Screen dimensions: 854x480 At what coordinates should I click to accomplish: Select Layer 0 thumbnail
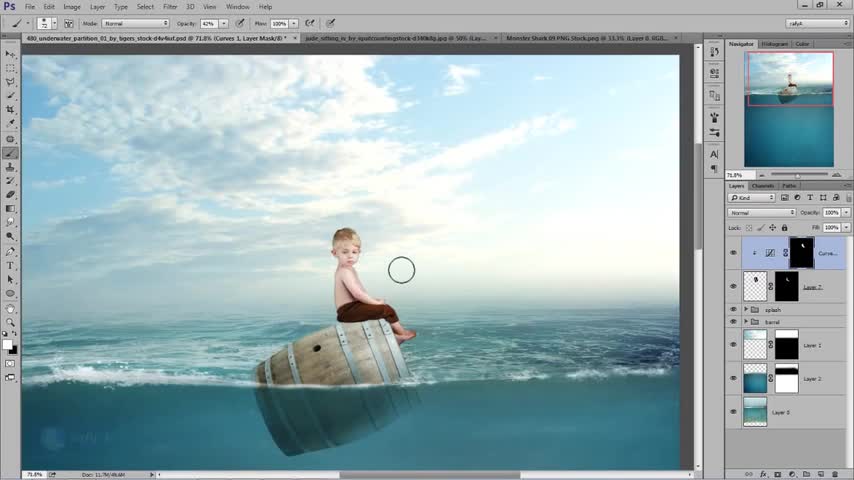pyautogui.click(x=755, y=412)
